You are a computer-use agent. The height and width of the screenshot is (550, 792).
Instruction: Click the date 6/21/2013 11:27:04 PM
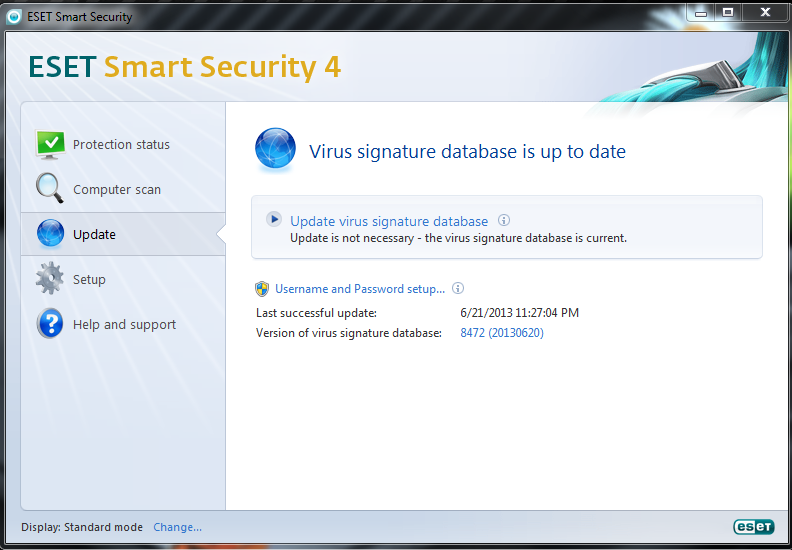(x=520, y=313)
